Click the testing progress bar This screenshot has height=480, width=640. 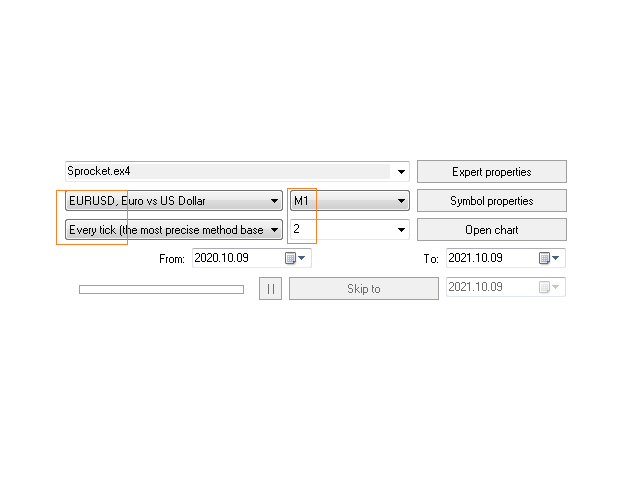click(x=162, y=289)
